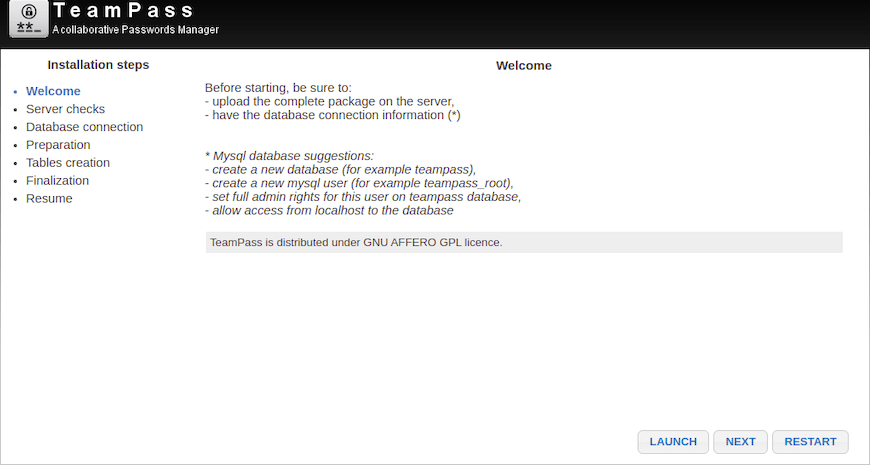Click the GNU AFFERO GPL licence notice

[x=524, y=242]
